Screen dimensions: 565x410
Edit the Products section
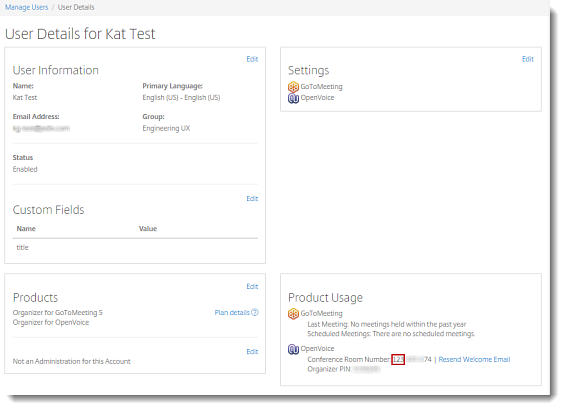252,286
